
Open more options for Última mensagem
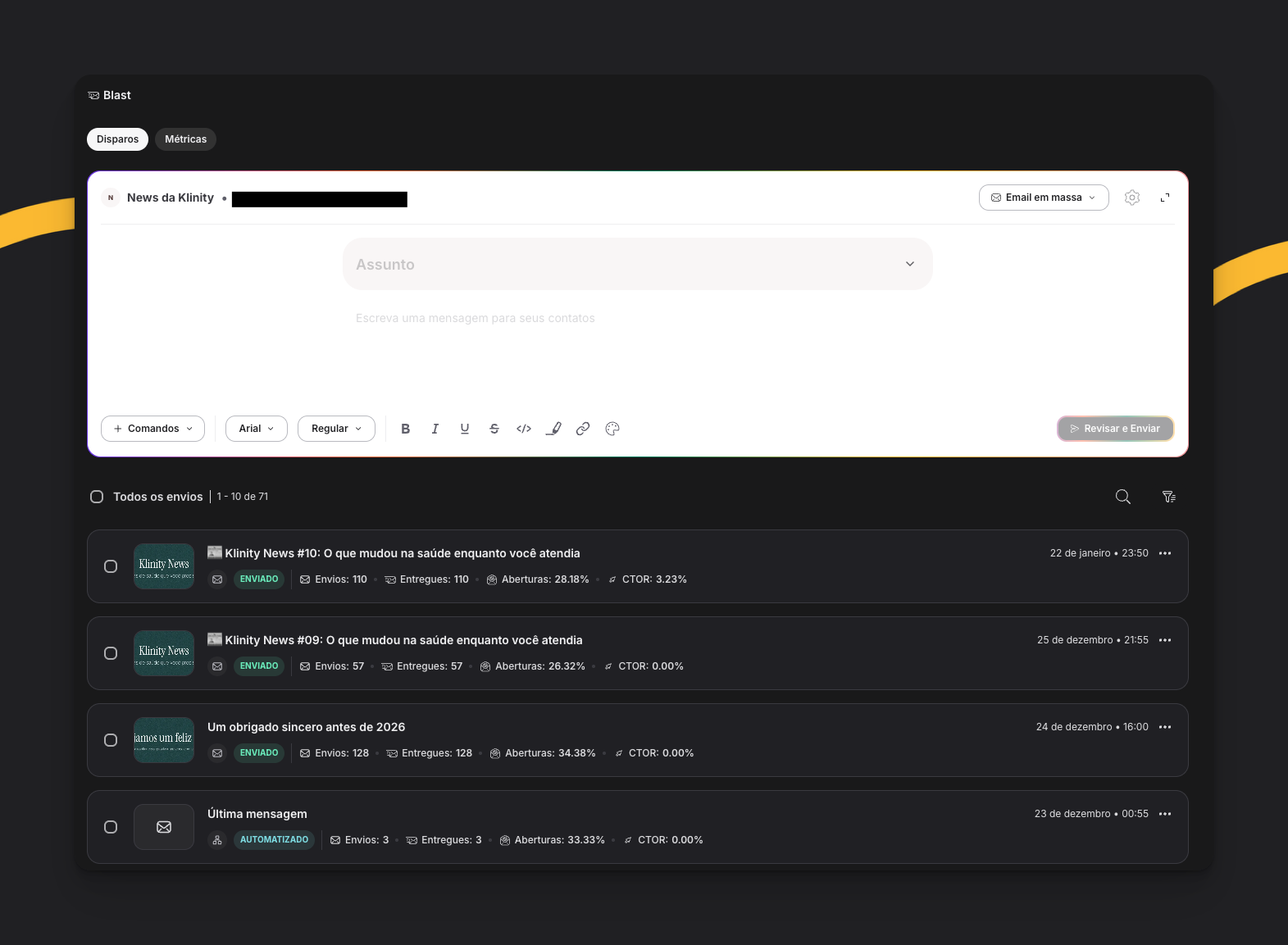pyautogui.click(x=1165, y=814)
